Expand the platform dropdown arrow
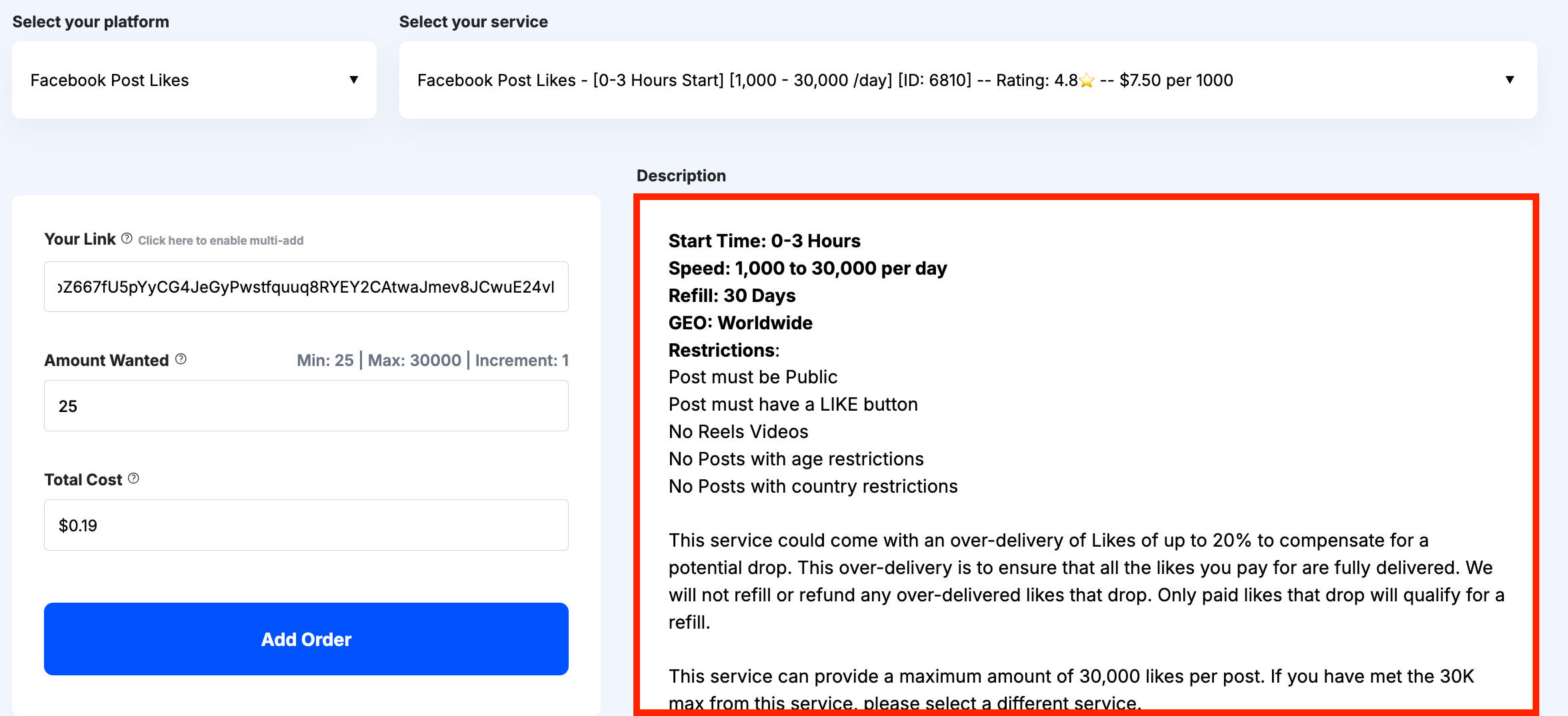This screenshot has height=716, width=1568. pyautogui.click(x=354, y=80)
